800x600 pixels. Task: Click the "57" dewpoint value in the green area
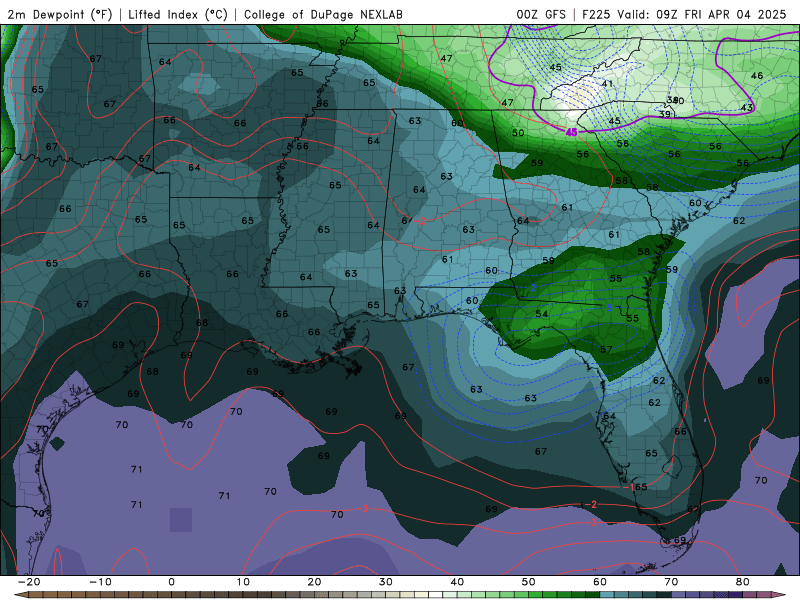coord(606,349)
